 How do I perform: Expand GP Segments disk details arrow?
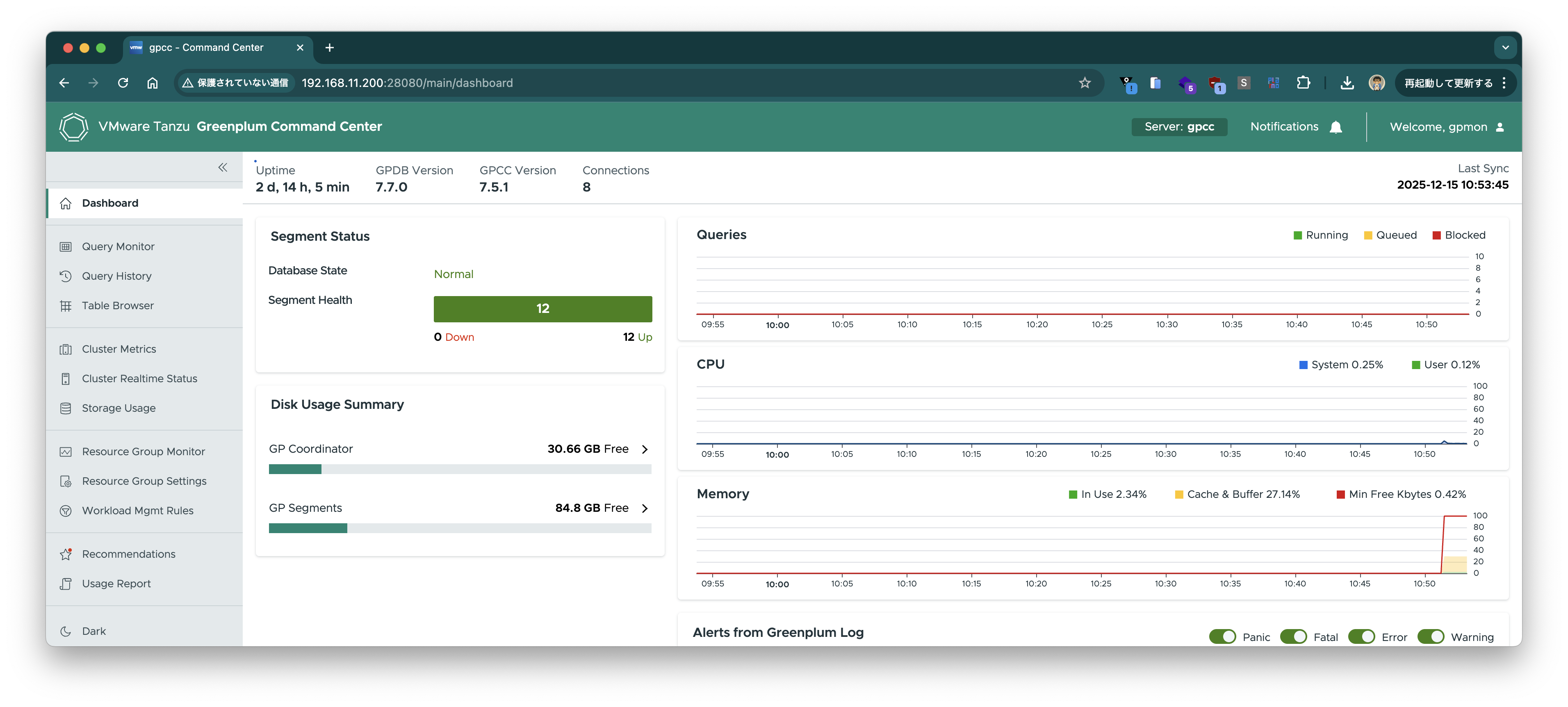pos(645,509)
